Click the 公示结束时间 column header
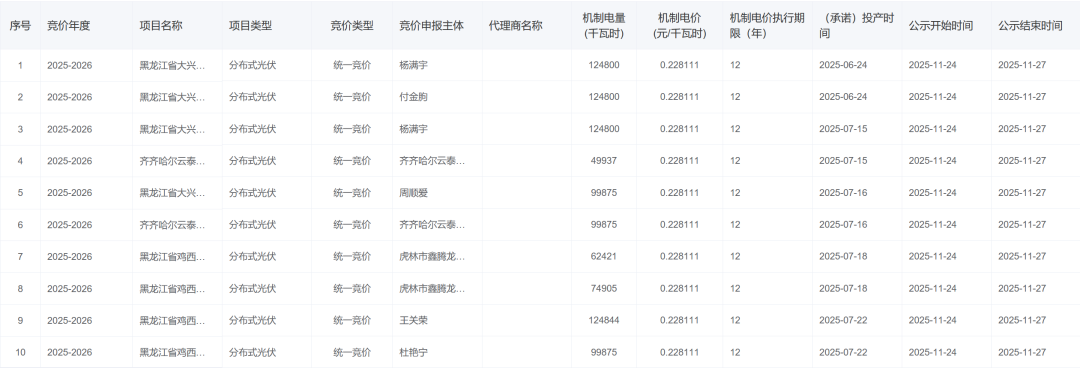The image size is (1080, 368). coord(1030,25)
